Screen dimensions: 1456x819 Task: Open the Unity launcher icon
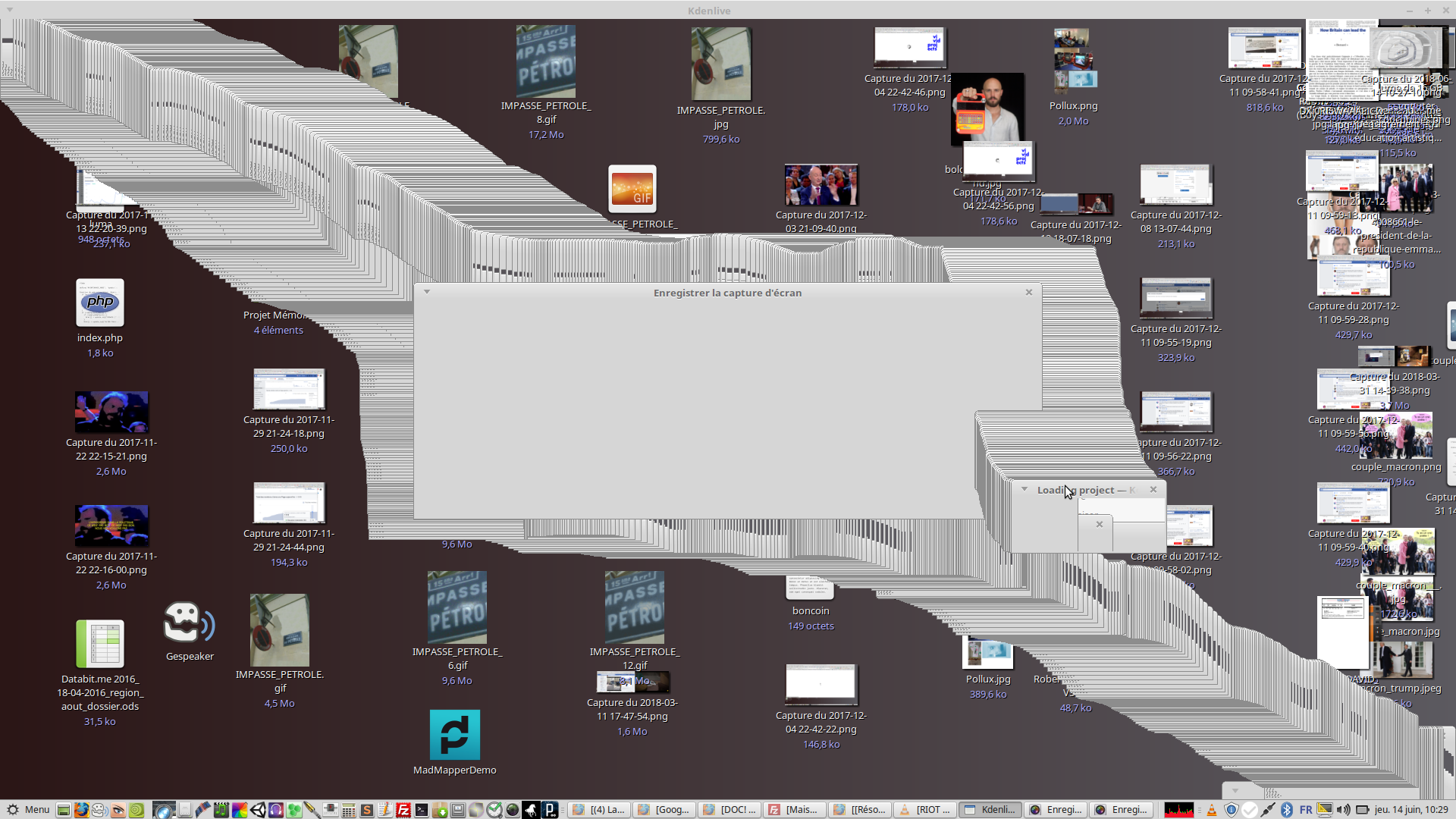click(258, 810)
